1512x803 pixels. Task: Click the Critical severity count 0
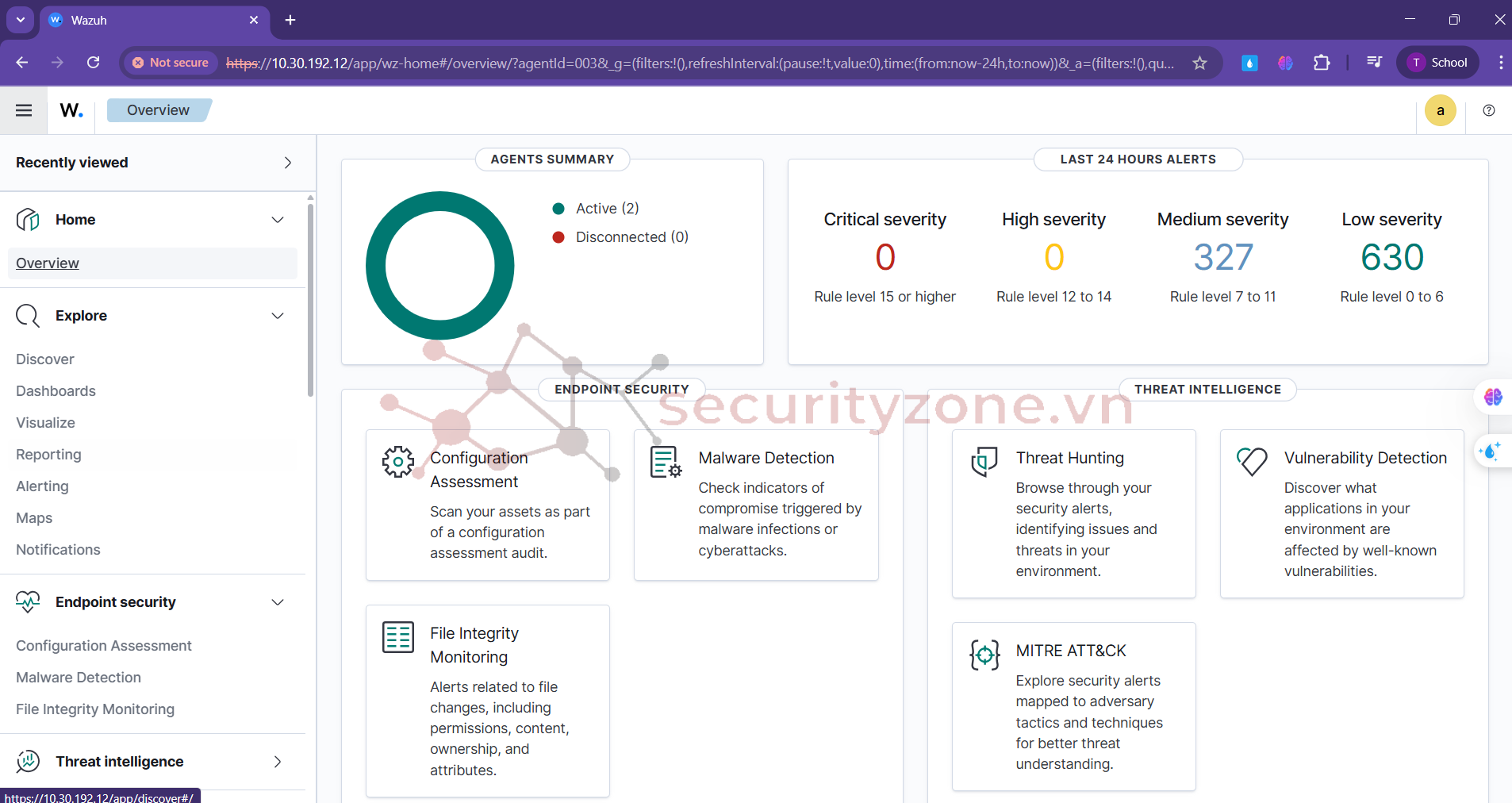click(885, 257)
